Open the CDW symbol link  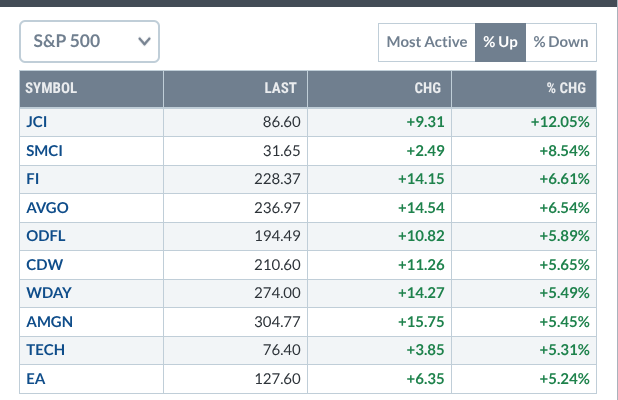point(45,264)
